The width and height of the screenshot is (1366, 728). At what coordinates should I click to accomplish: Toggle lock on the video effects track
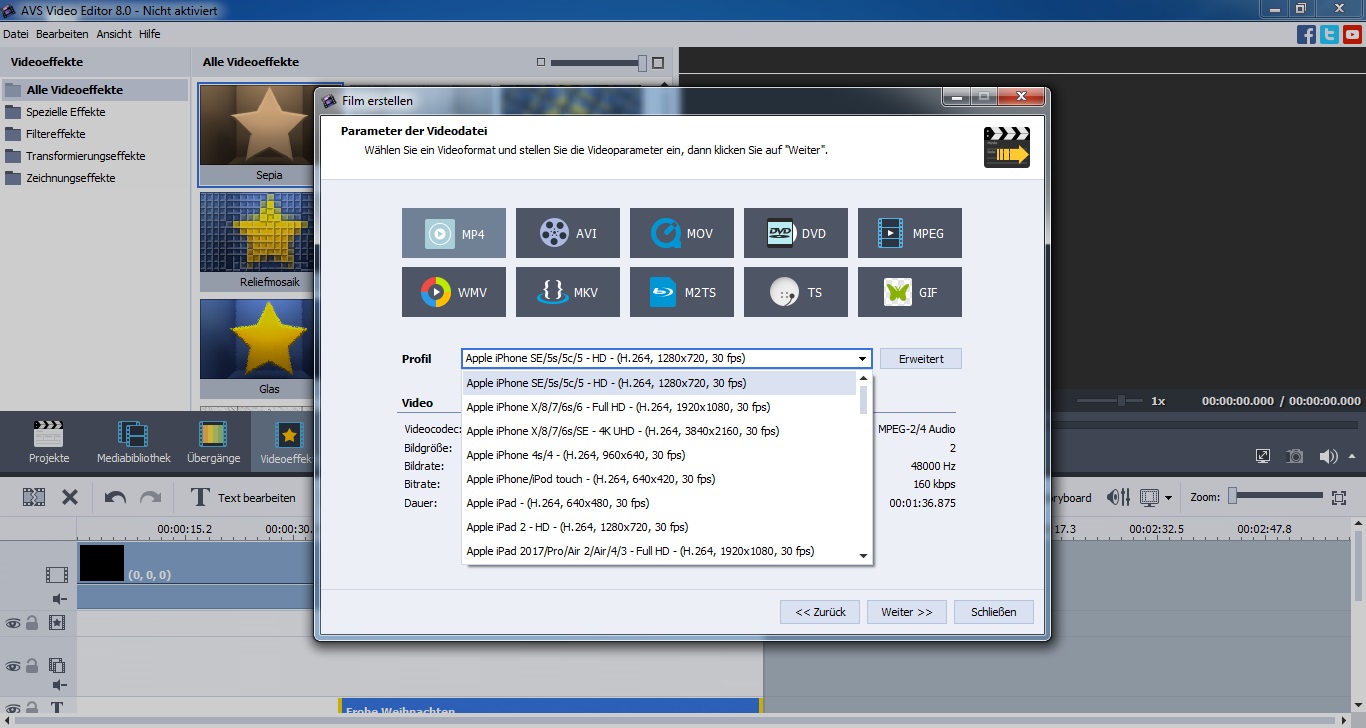click(32, 623)
